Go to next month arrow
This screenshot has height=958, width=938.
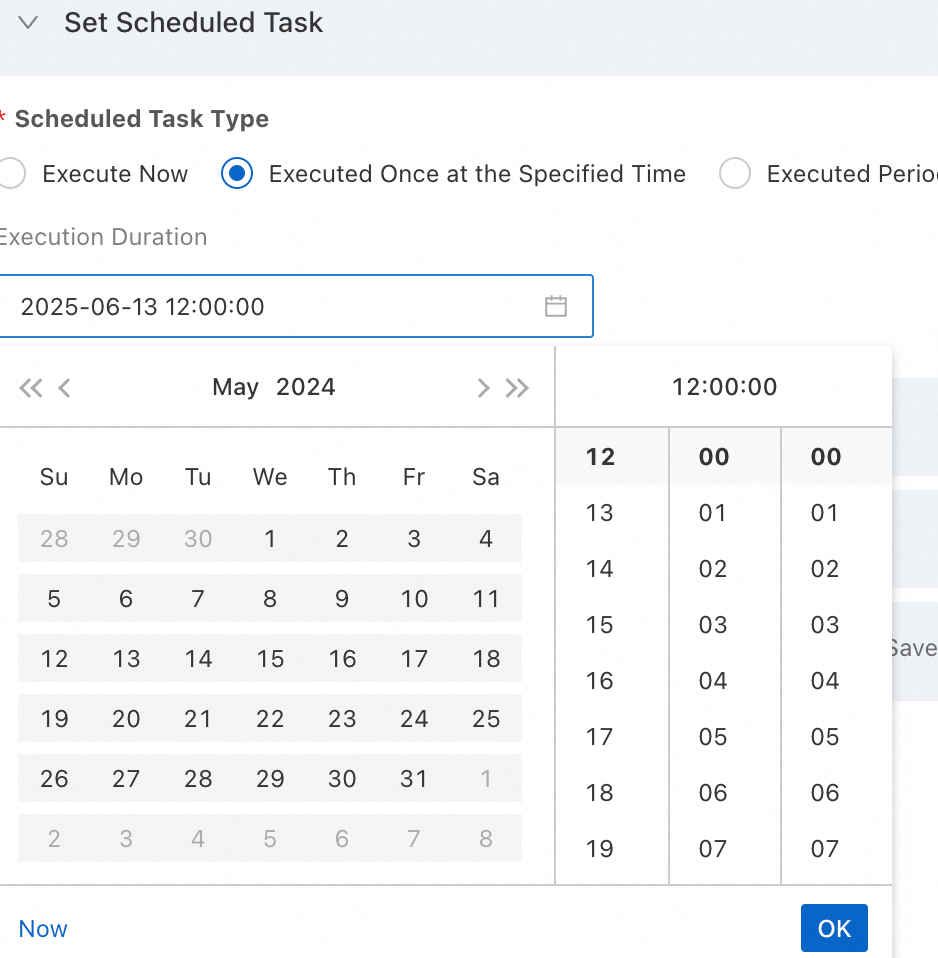pos(483,388)
